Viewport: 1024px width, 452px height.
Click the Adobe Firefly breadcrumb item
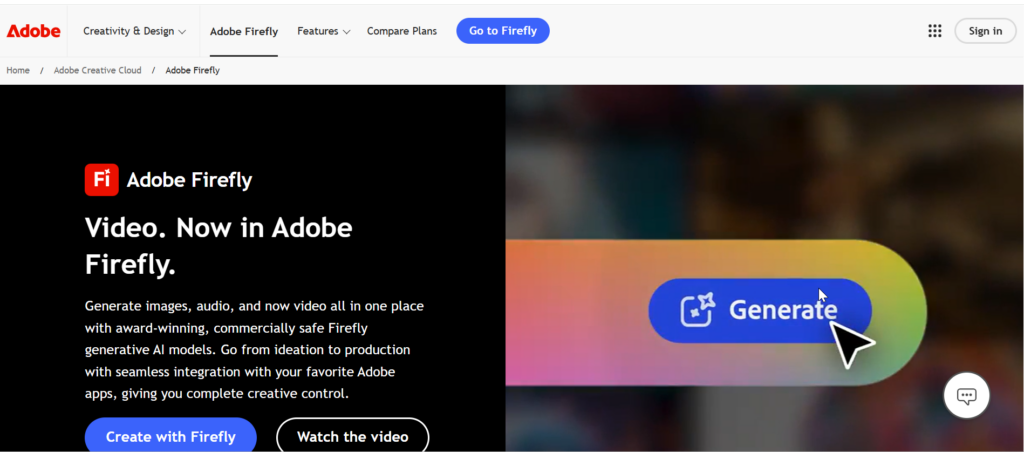(x=192, y=70)
